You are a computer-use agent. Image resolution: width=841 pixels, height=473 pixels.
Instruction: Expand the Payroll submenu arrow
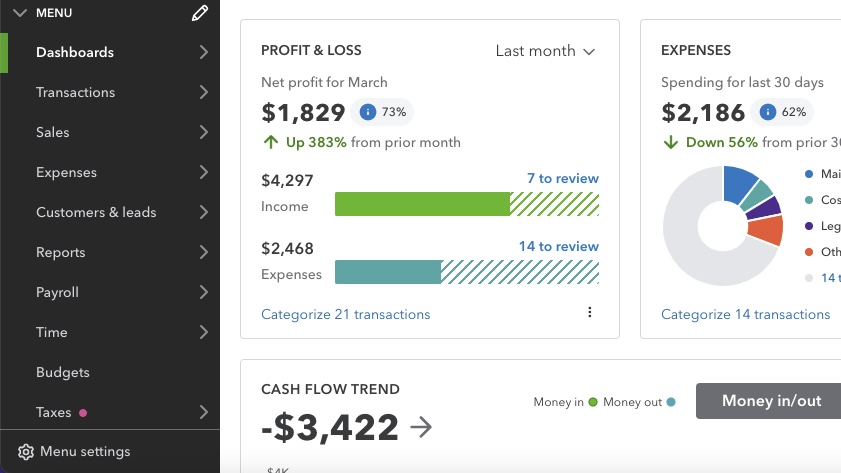pos(204,292)
